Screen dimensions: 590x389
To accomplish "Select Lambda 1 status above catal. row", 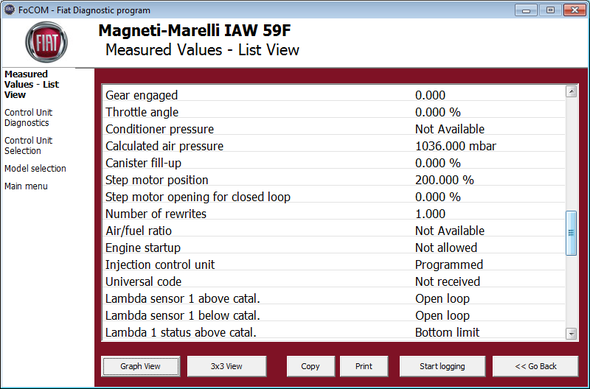I will pos(334,332).
